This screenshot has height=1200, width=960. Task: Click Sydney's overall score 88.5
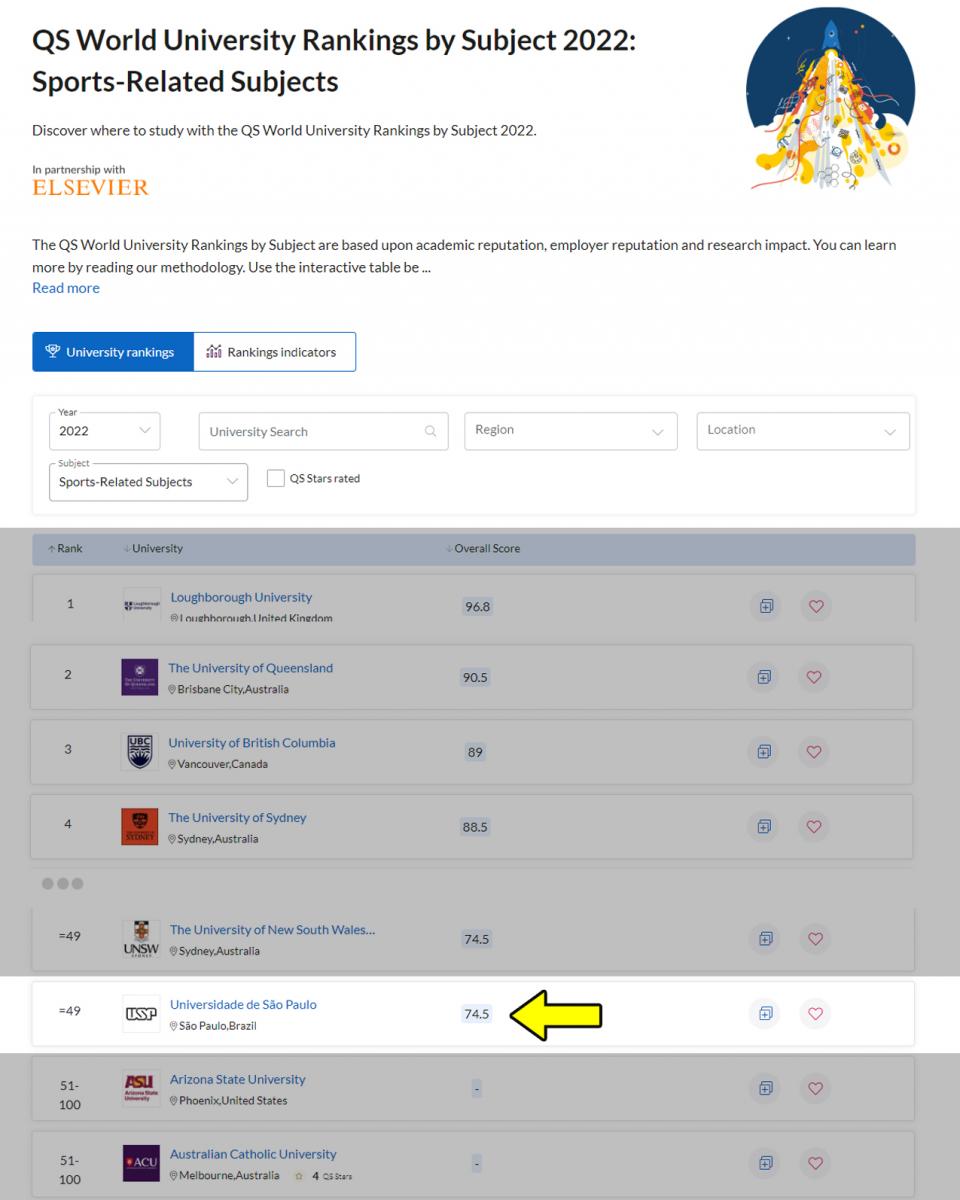tap(475, 827)
